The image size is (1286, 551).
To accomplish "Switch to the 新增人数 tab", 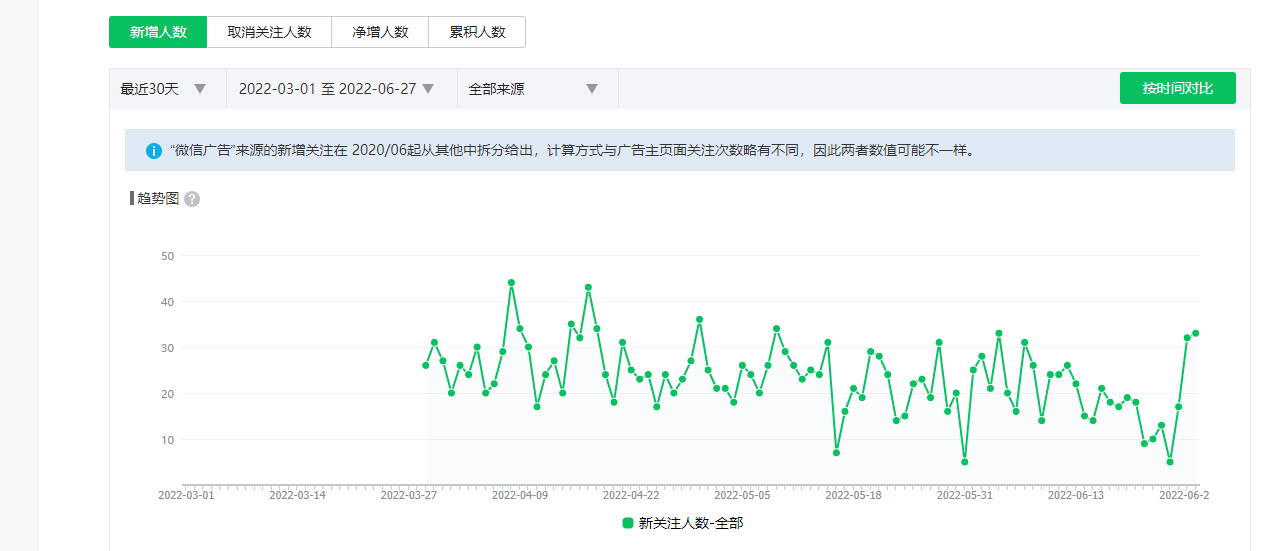I will click(x=158, y=32).
